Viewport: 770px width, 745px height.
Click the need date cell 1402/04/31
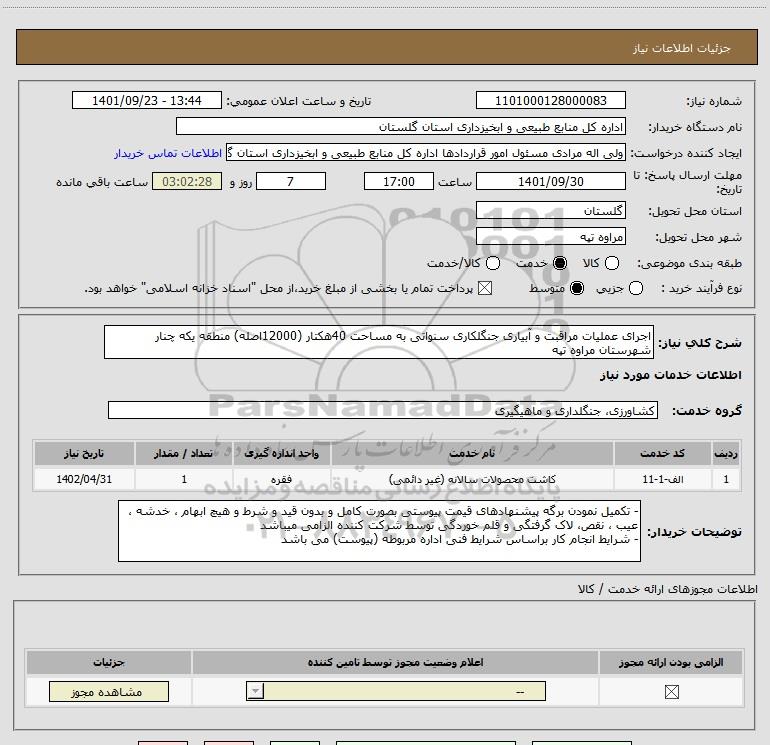[x=84, y=479]
